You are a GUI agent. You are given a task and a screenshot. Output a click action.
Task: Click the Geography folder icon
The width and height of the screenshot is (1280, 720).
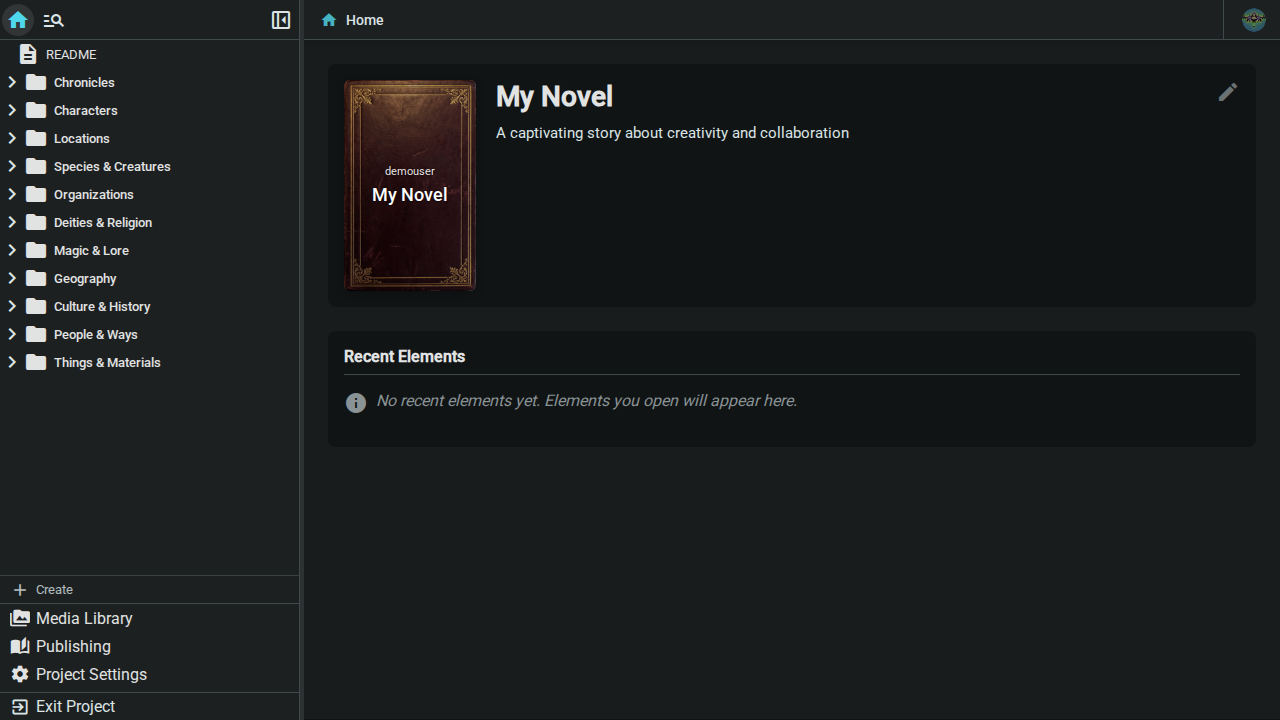pos(36,278)
